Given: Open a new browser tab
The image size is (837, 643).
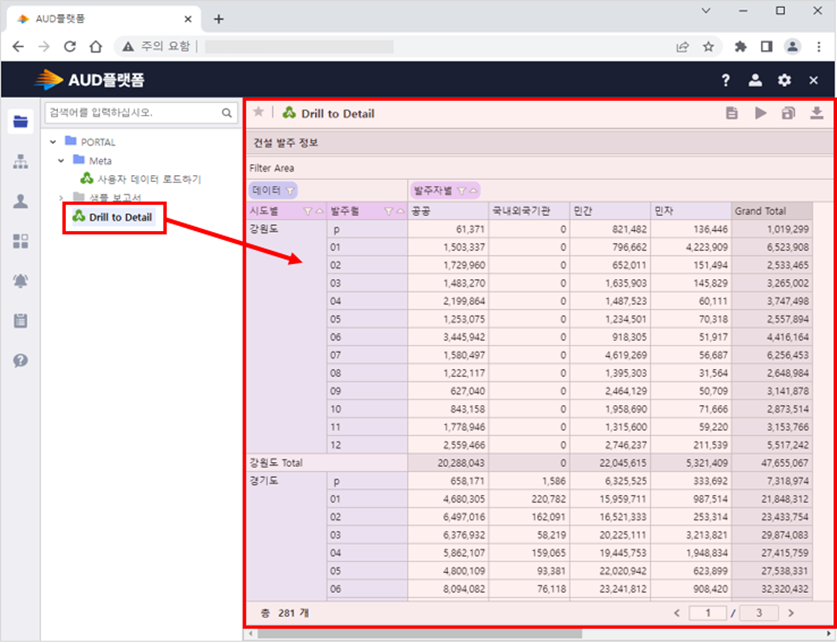Looking at the screenshot, I should point(218,19).
